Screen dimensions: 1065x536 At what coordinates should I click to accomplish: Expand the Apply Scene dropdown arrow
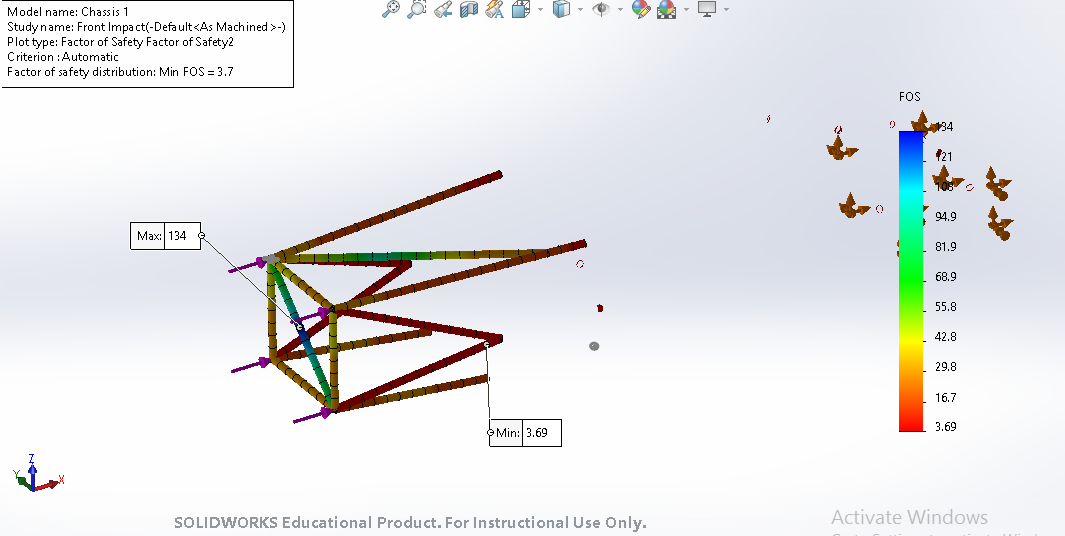pyautogui.click(x=686, y=9)
